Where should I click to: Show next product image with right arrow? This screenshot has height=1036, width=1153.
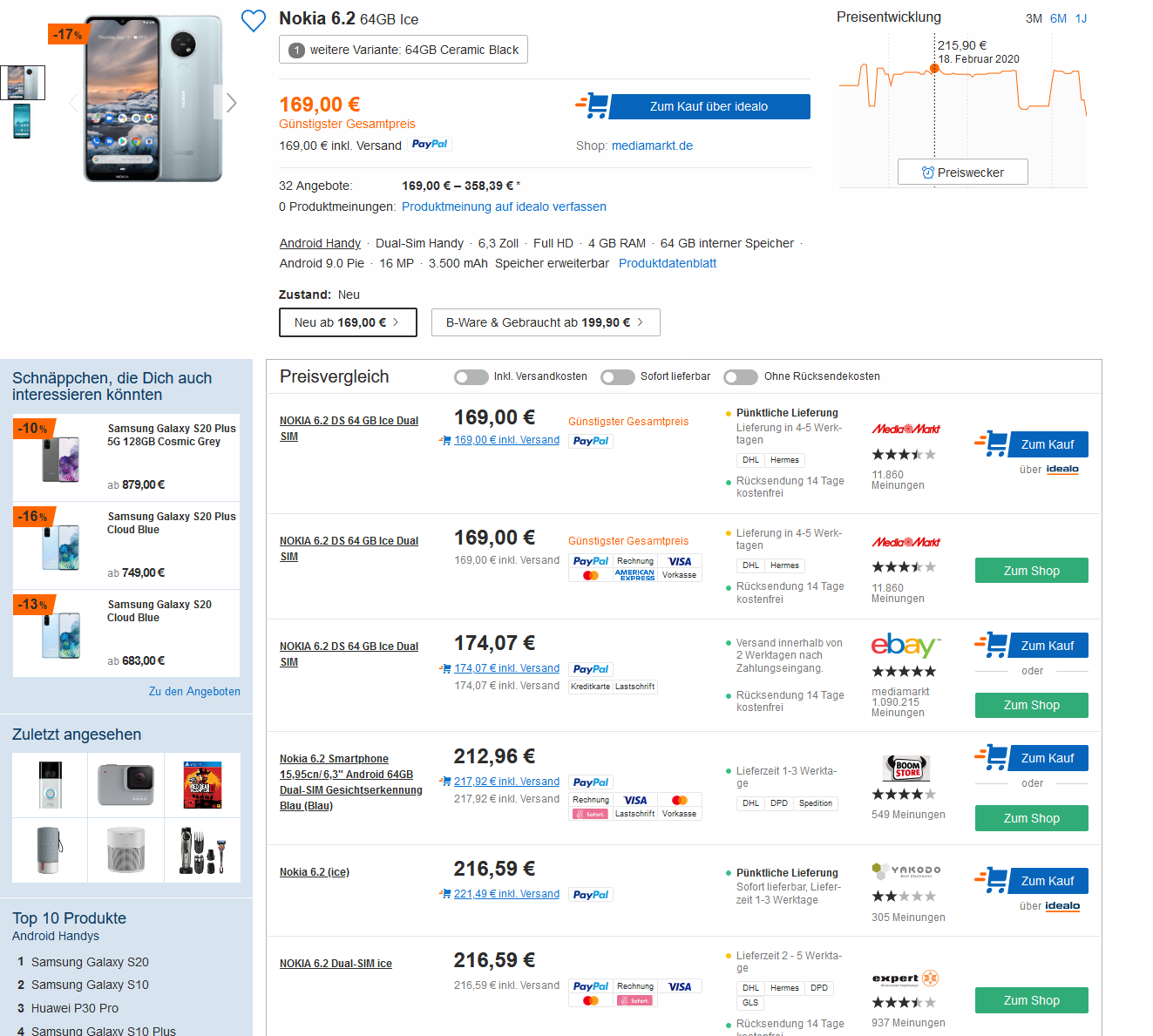[x=231, y=103]
